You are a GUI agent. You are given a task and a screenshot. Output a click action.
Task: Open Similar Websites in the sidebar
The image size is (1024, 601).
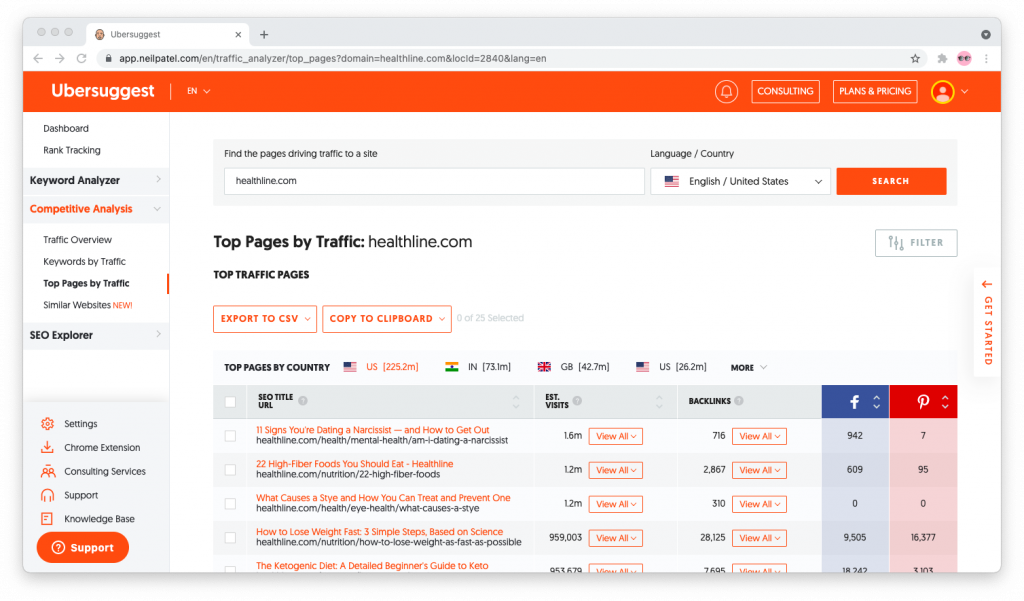click(x=88, y=305)
